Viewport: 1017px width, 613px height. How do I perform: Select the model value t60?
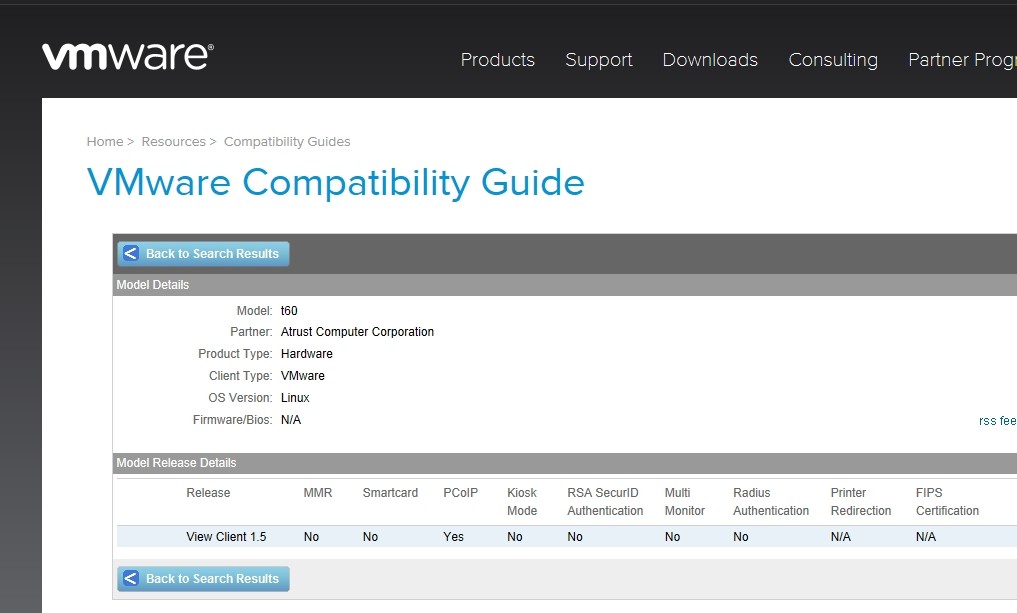(x=289, y=311)
